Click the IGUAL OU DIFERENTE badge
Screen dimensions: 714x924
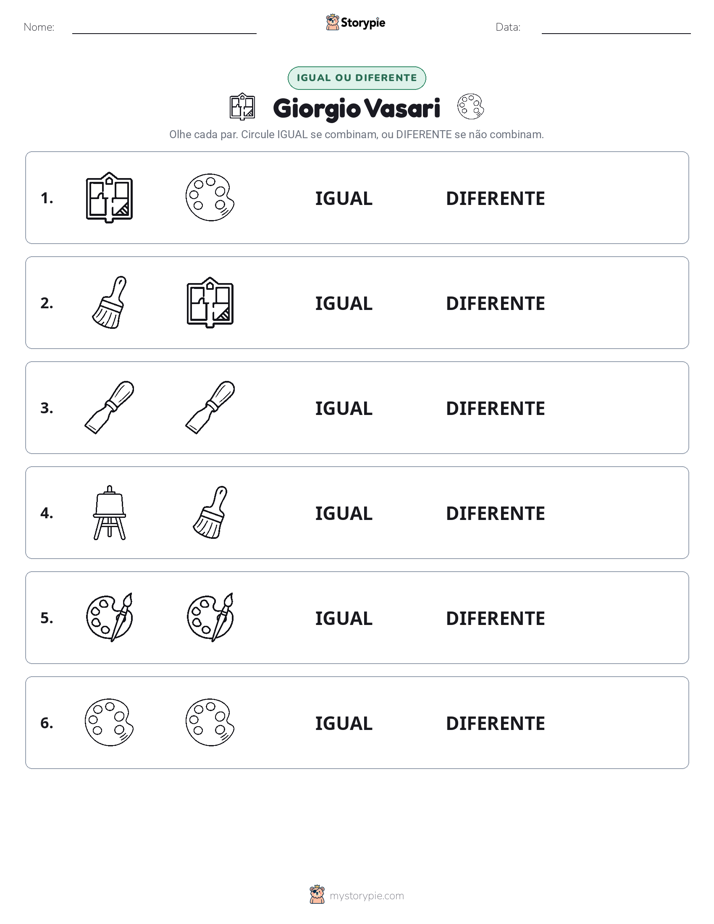point(356,78)
